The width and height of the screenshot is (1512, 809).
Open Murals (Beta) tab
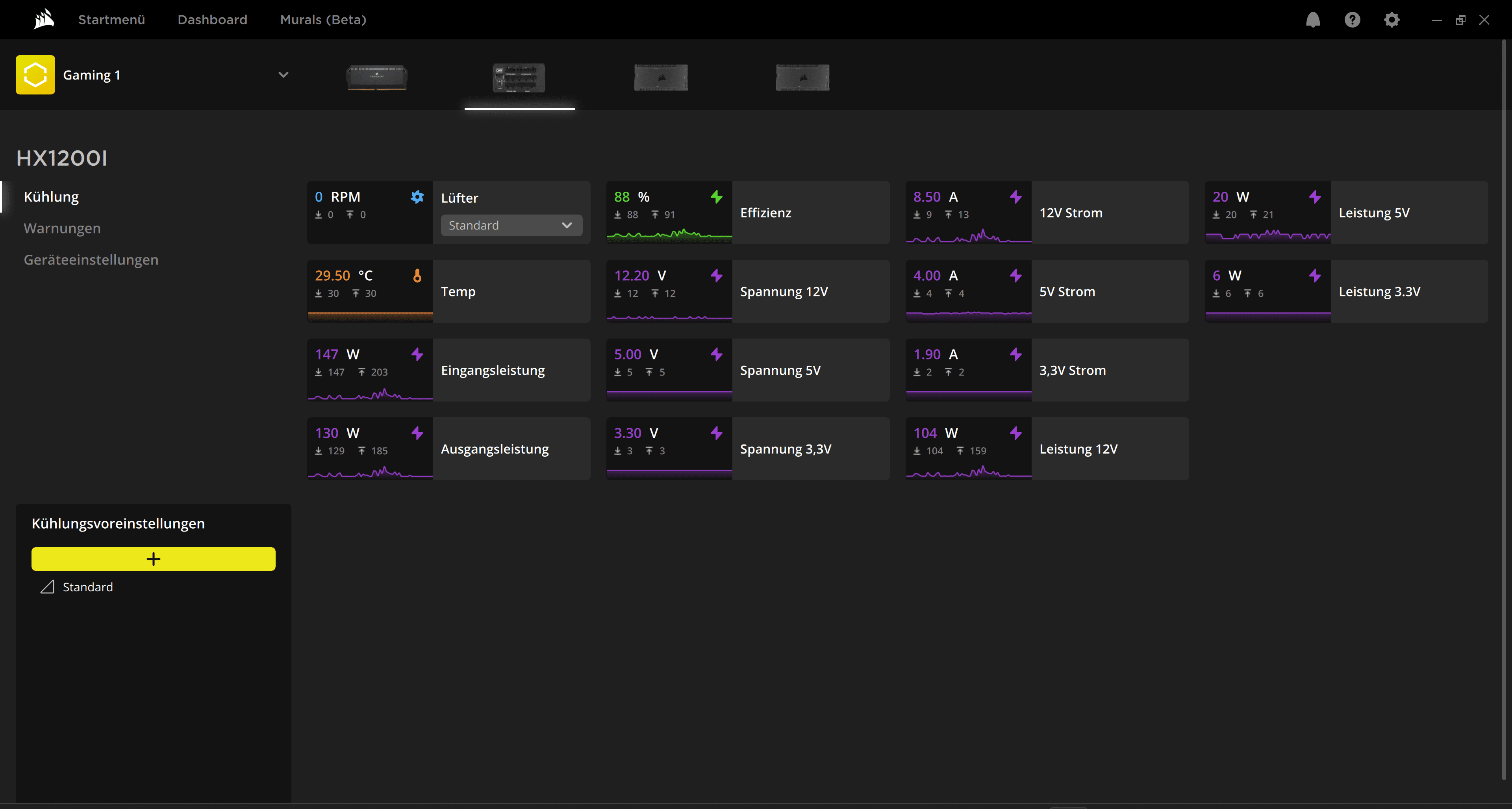pos(323,19)
